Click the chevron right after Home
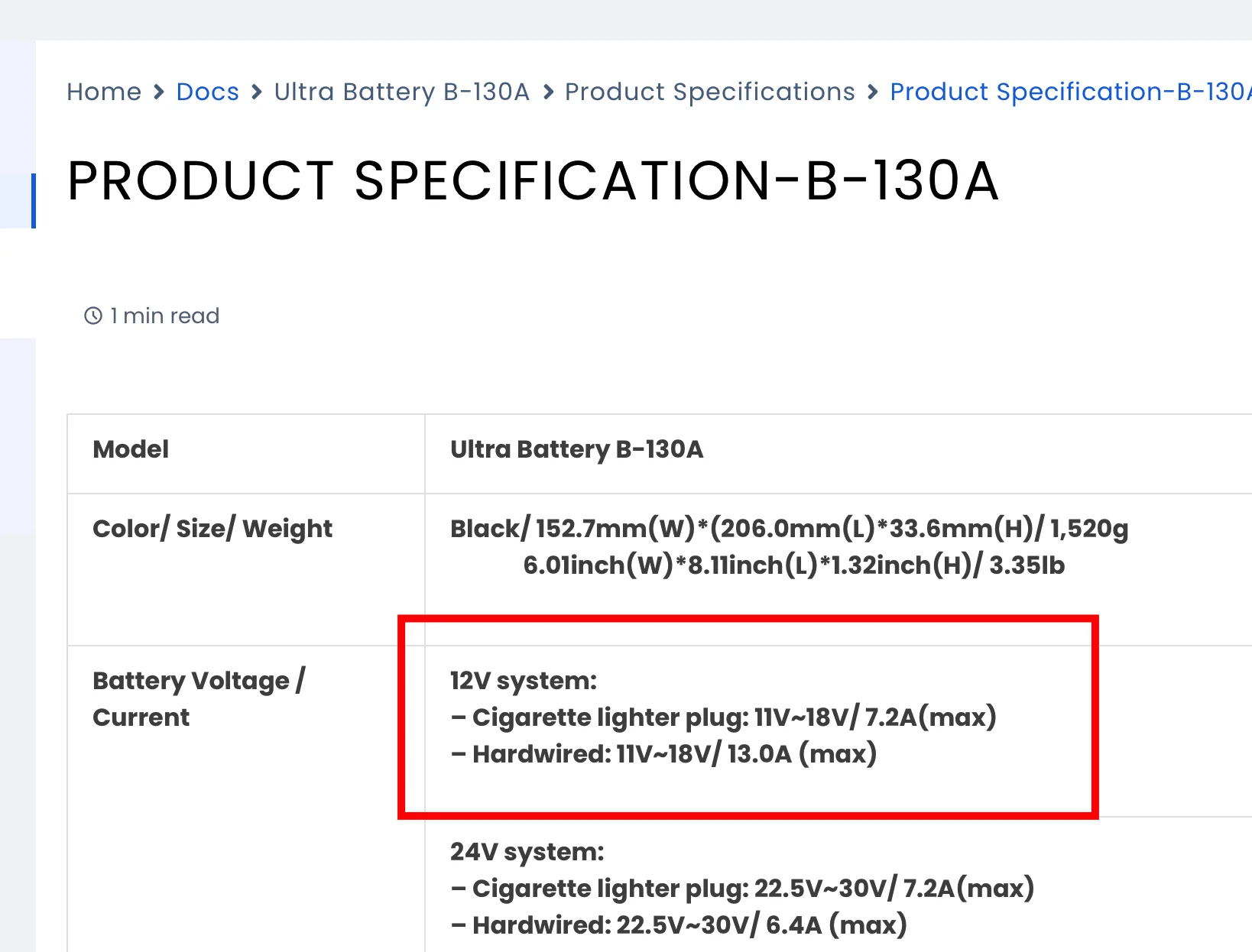The image size is (1252, 952). coord(159,92)
